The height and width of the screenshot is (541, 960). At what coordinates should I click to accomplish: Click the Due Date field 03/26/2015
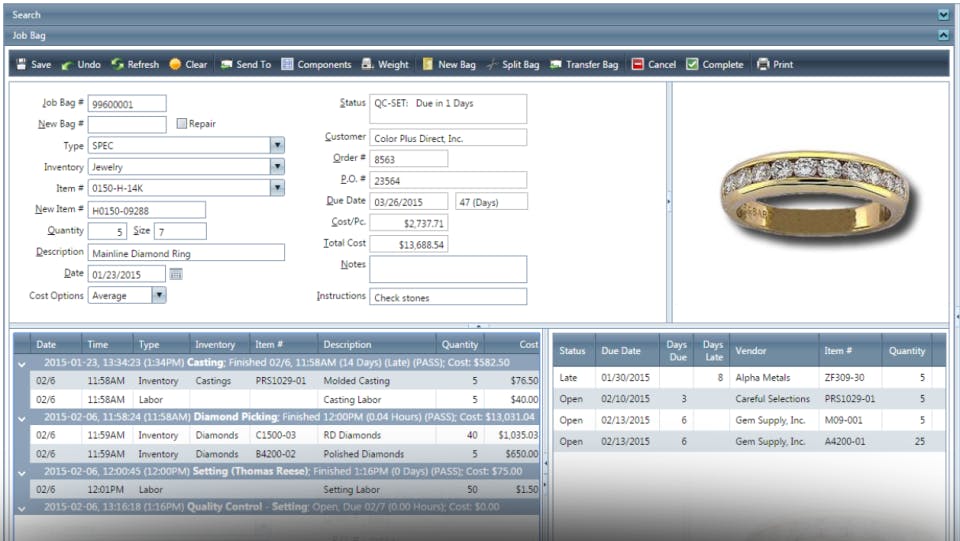click(408, 201)
